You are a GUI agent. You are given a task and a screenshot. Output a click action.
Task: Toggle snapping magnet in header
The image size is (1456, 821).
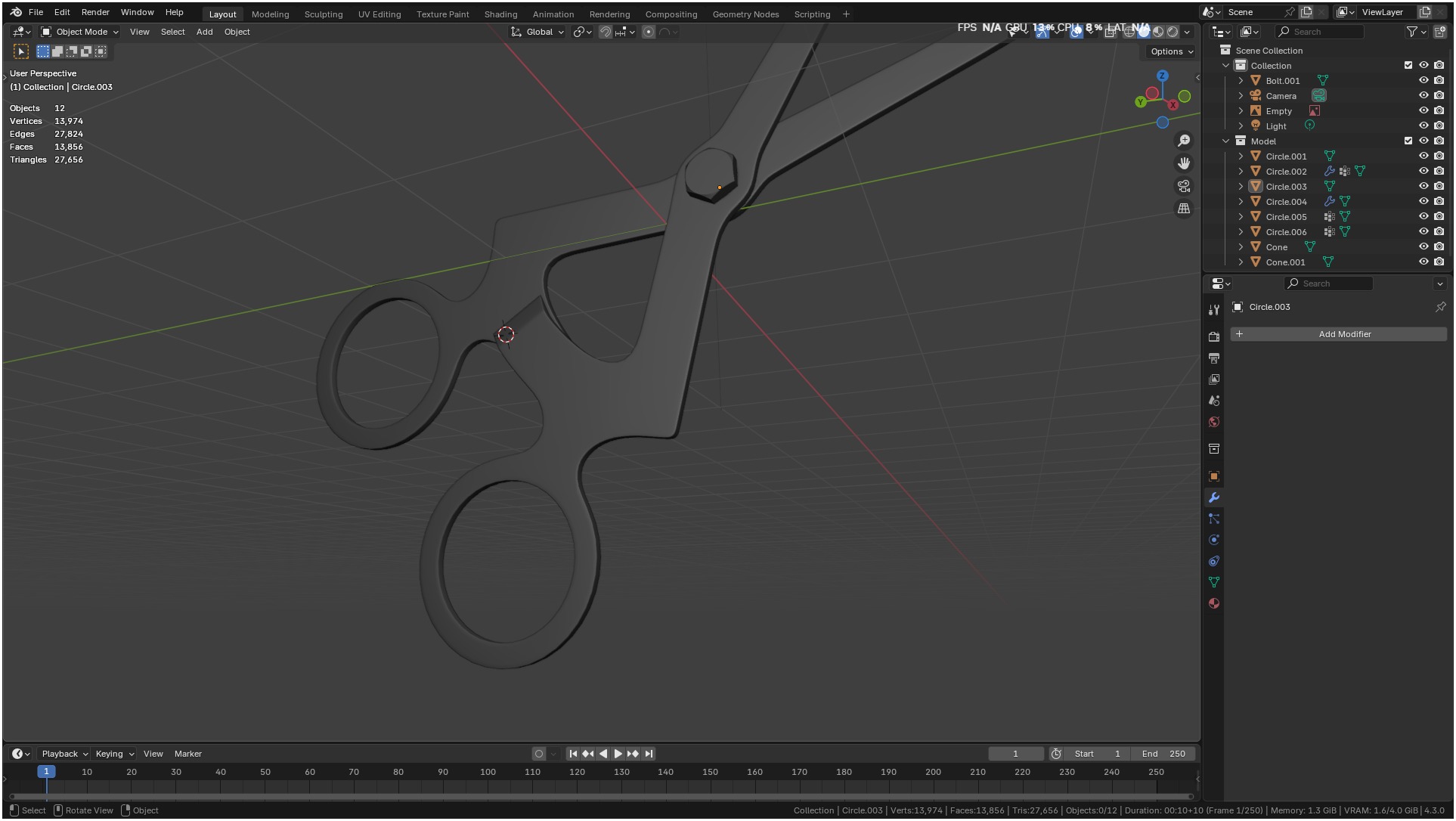point(606,32)
